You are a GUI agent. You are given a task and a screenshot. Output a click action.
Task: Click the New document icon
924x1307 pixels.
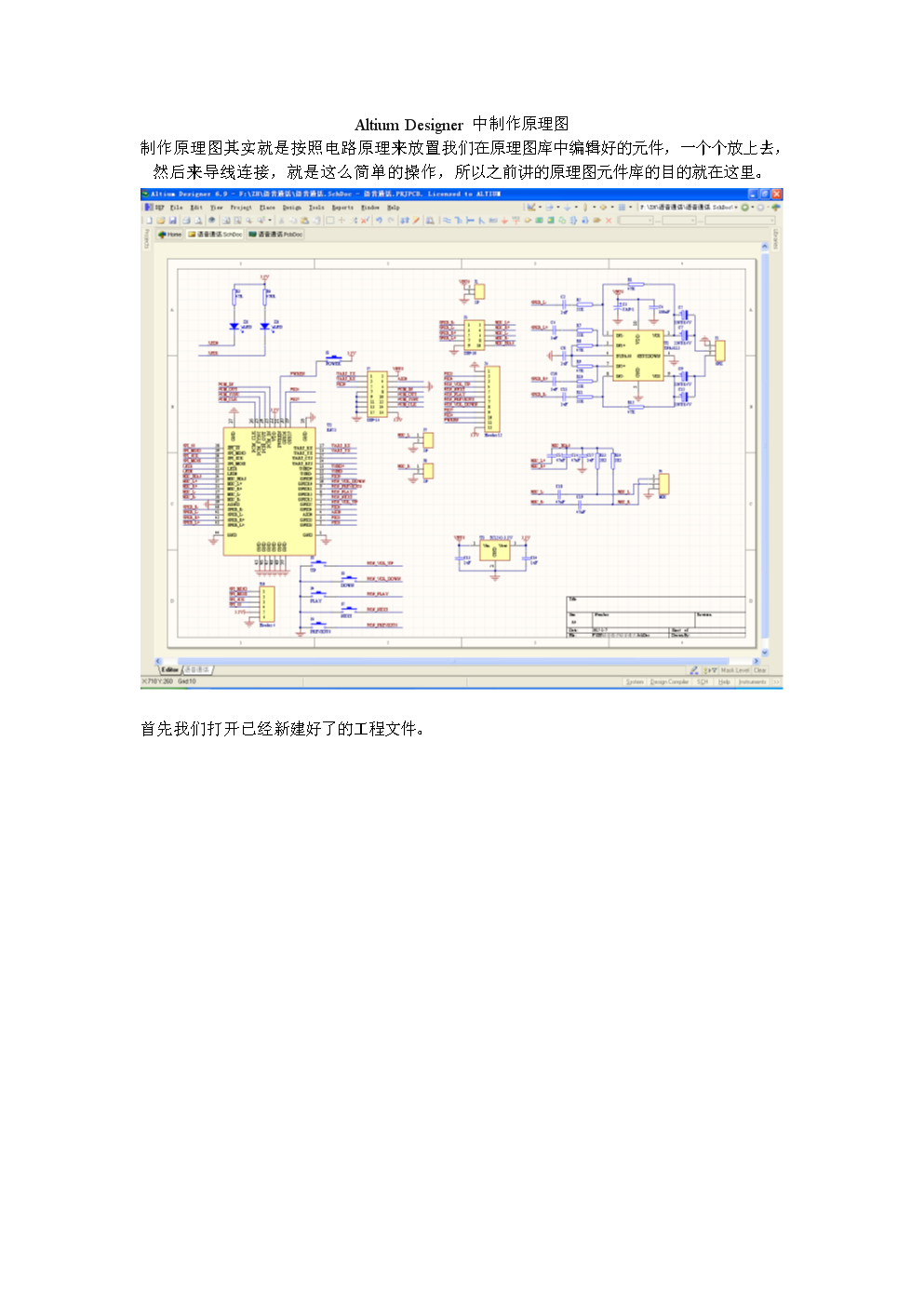tap(150, 221)
